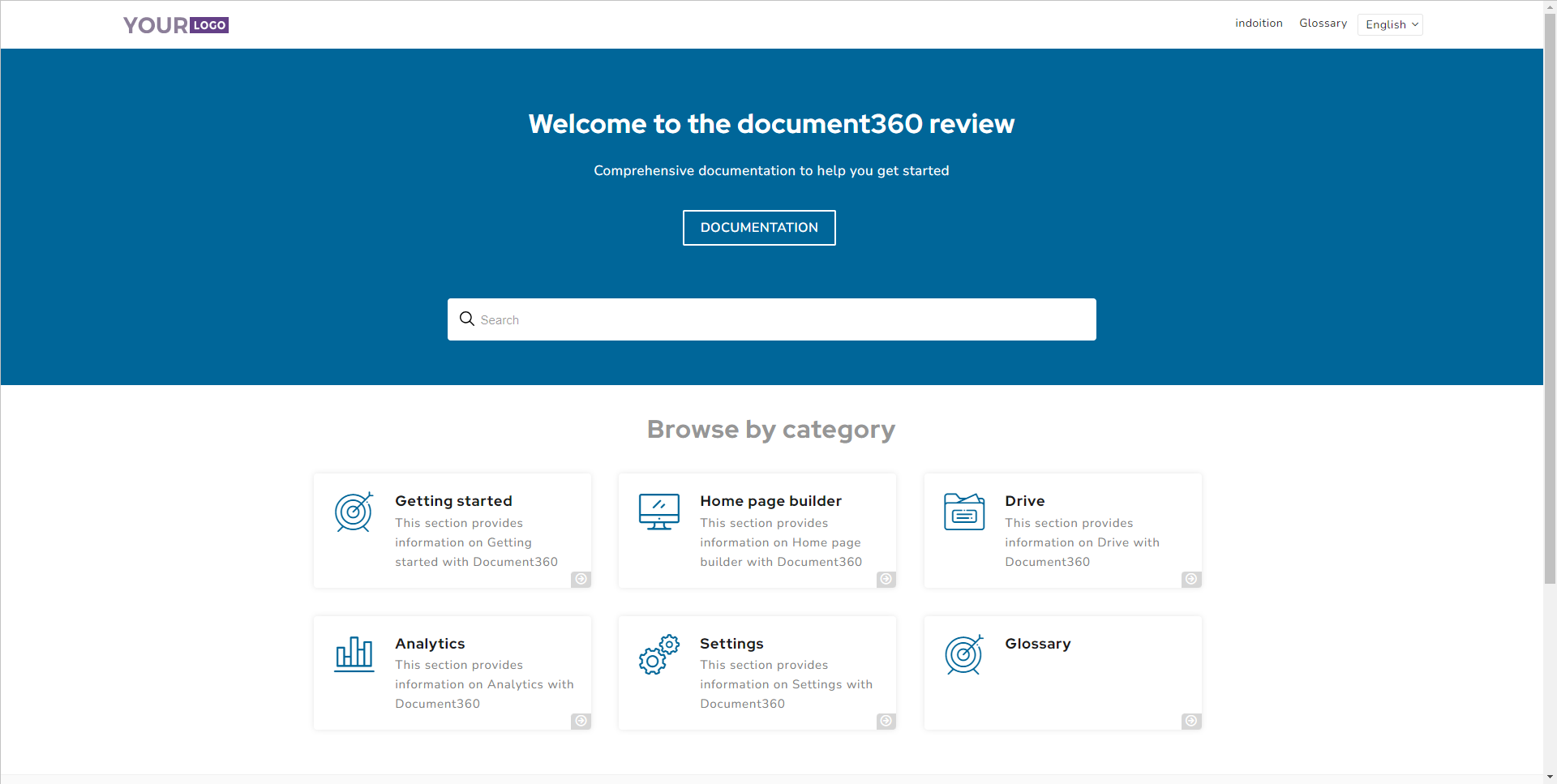Click the Drive description text
The height and width of the screenshot is (784, 1557).
(1082, 542)
